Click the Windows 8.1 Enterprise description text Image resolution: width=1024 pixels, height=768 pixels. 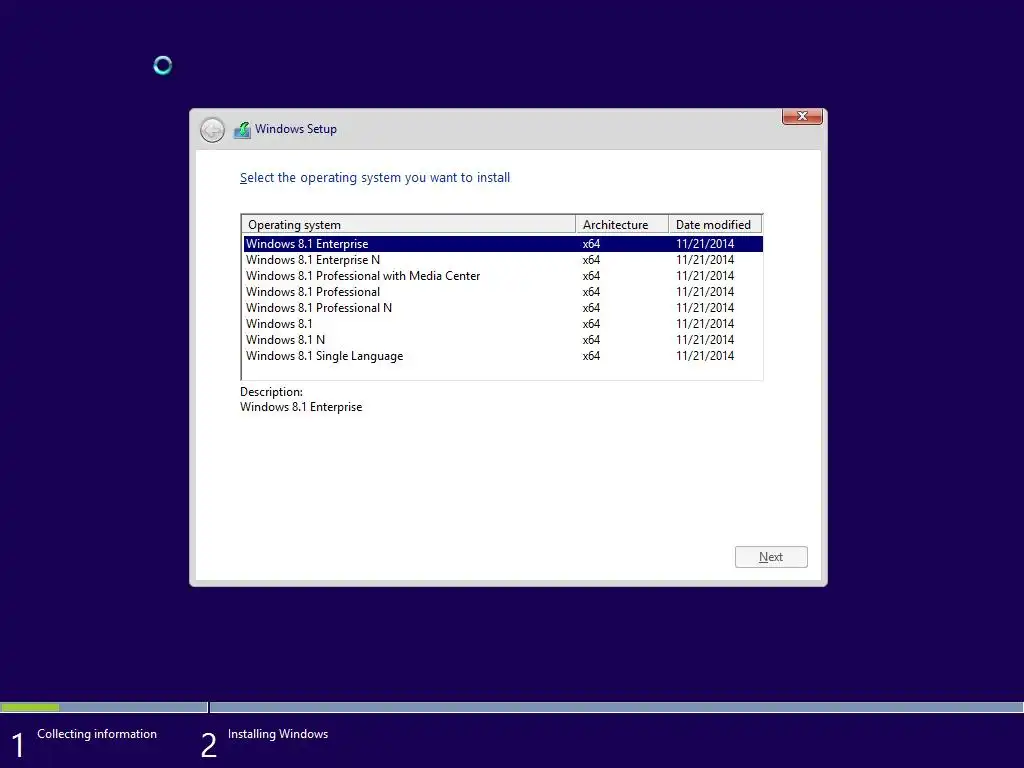pos(301,407)
